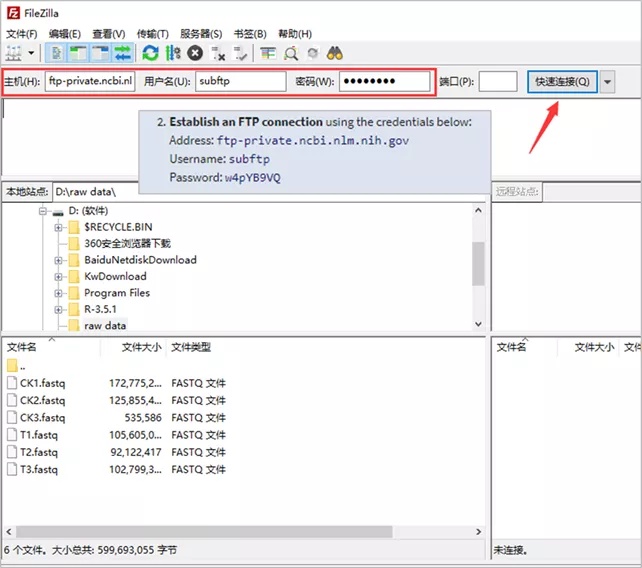Select the raw data folder in tree

[105, 326]
